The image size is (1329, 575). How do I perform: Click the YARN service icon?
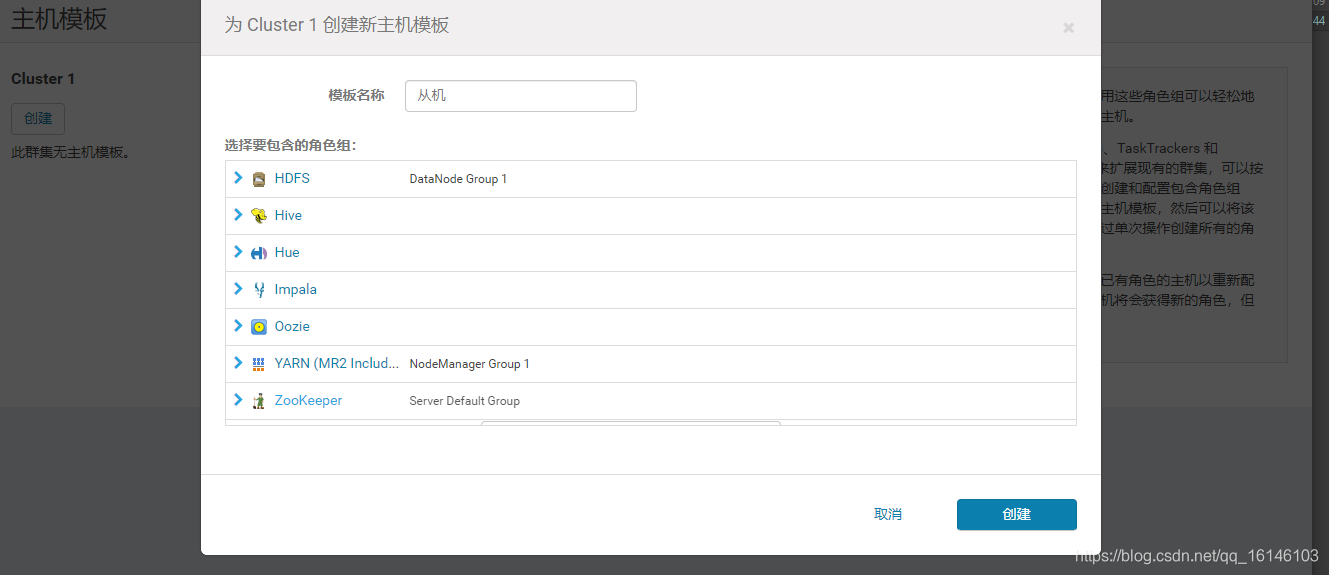(x=259, y=364)
